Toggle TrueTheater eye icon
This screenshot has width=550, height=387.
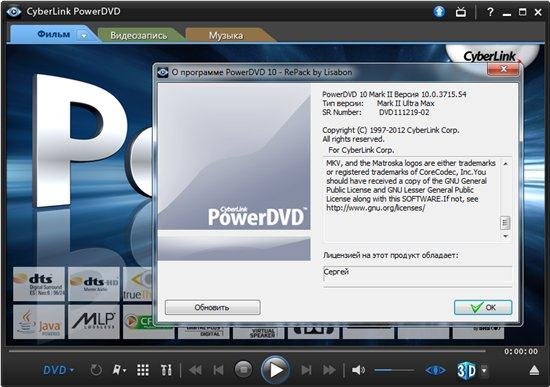435,370
